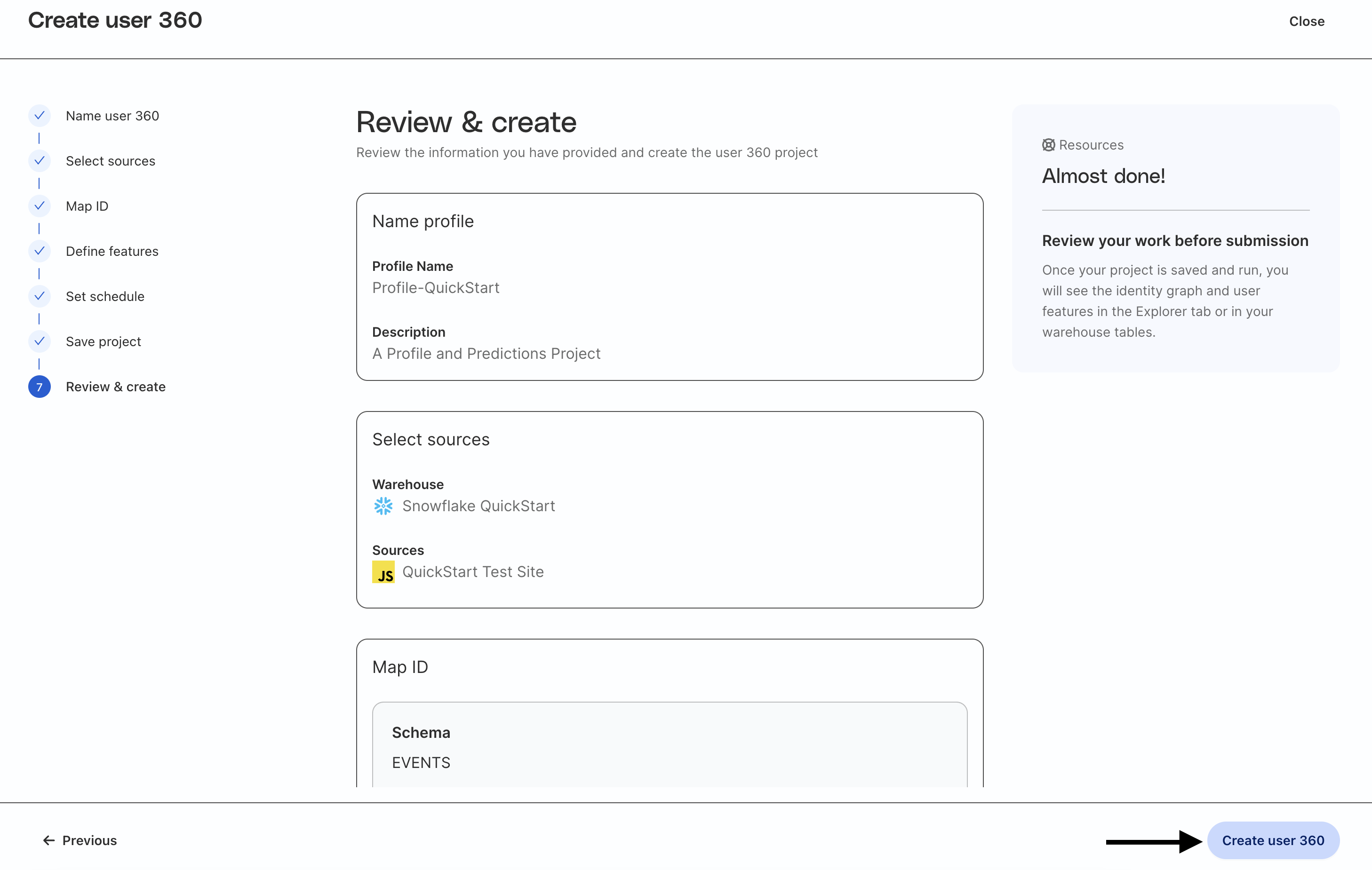Select the Review & create step label

click(116, 387)
